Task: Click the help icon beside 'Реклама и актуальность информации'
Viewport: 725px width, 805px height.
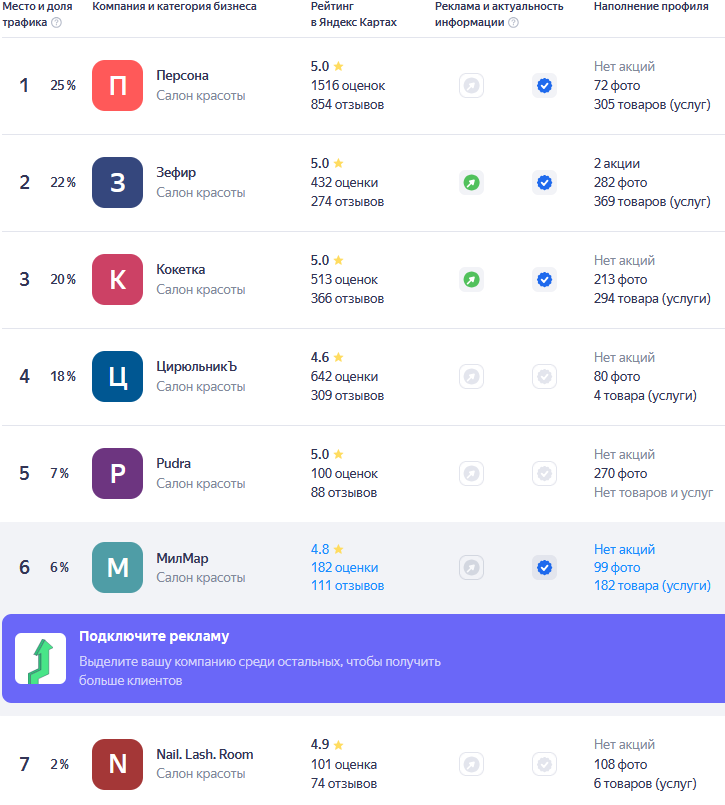Action: pos(513,23)
